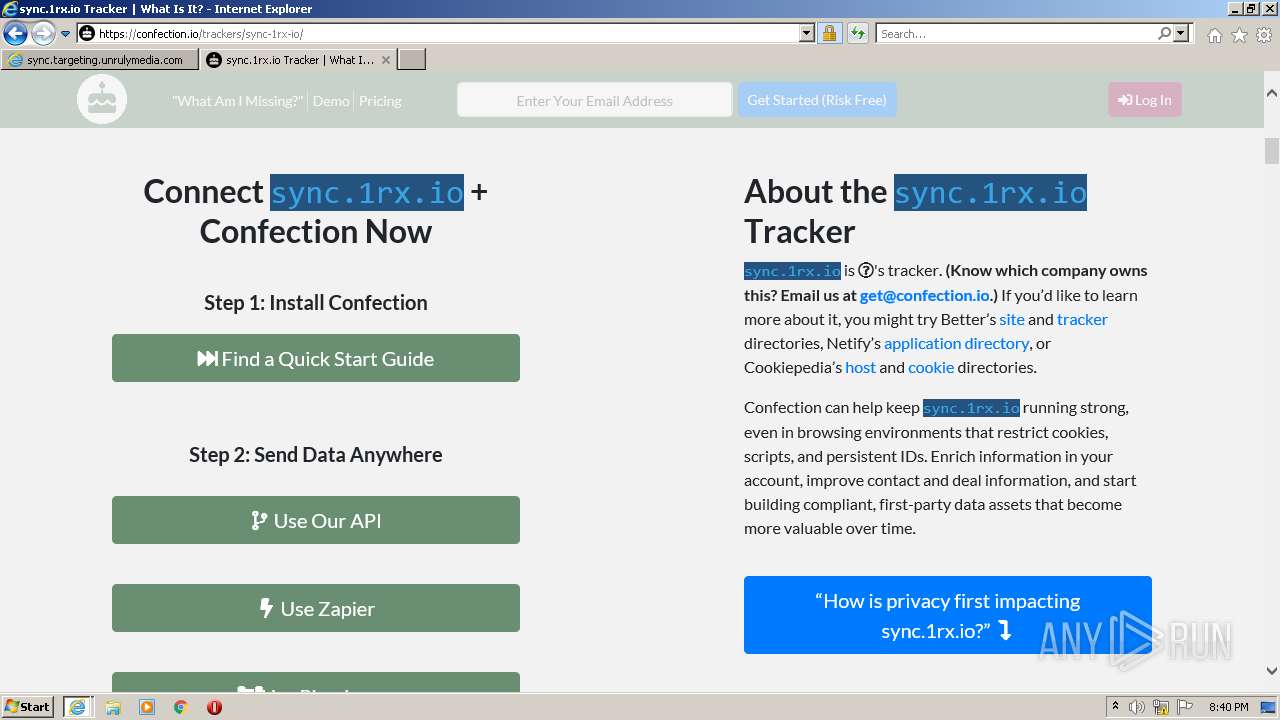Click the vertical scrollbar thumb
Image resolution: width=1280 pixels, height=720 pixels.
click(x=1272, y=151)
